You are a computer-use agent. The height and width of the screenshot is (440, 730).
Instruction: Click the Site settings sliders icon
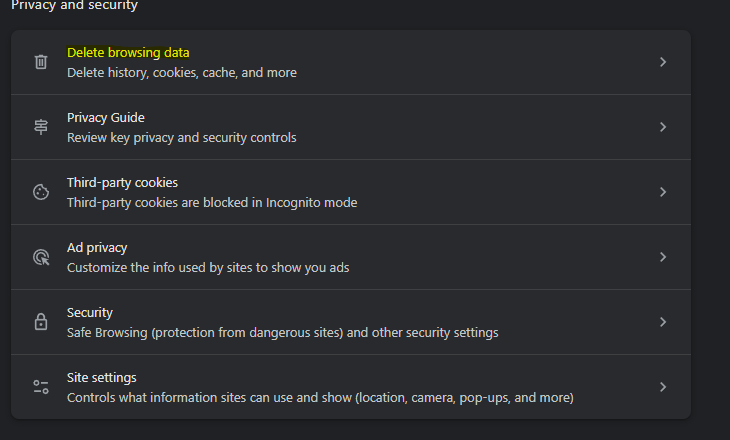click(41, 387)
